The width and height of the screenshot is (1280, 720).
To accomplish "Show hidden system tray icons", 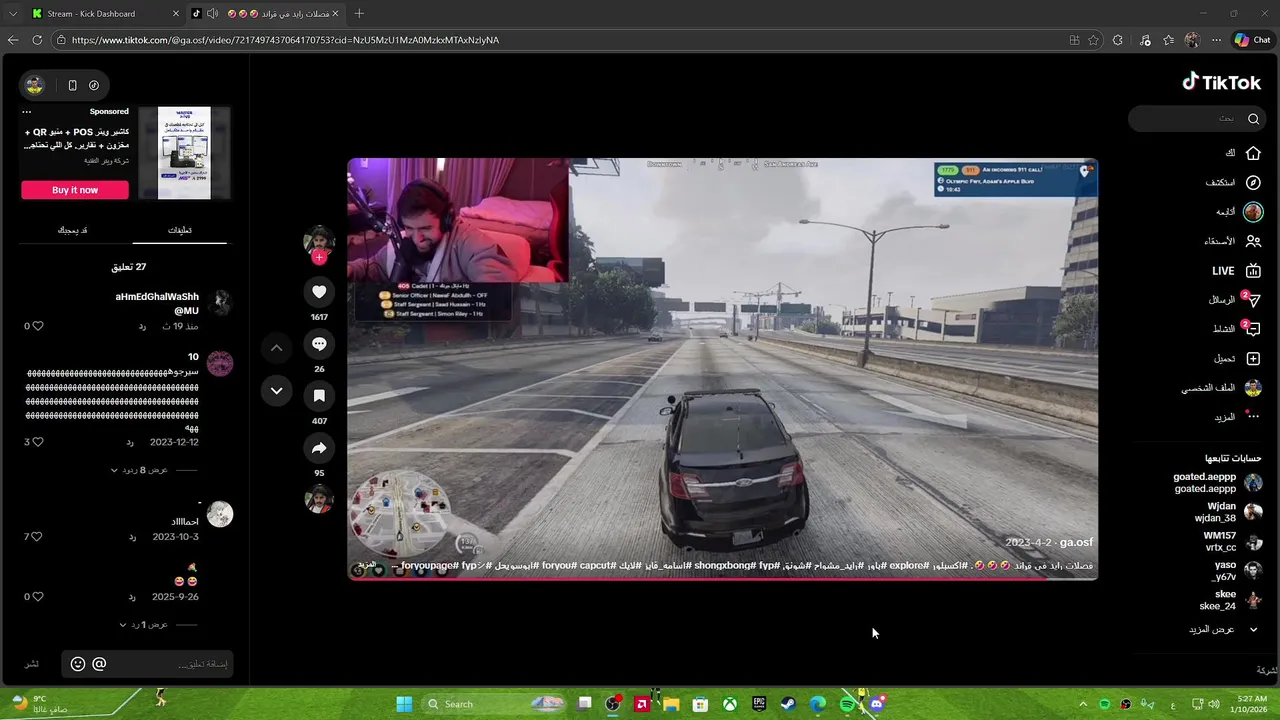I will pos(1083,704).
